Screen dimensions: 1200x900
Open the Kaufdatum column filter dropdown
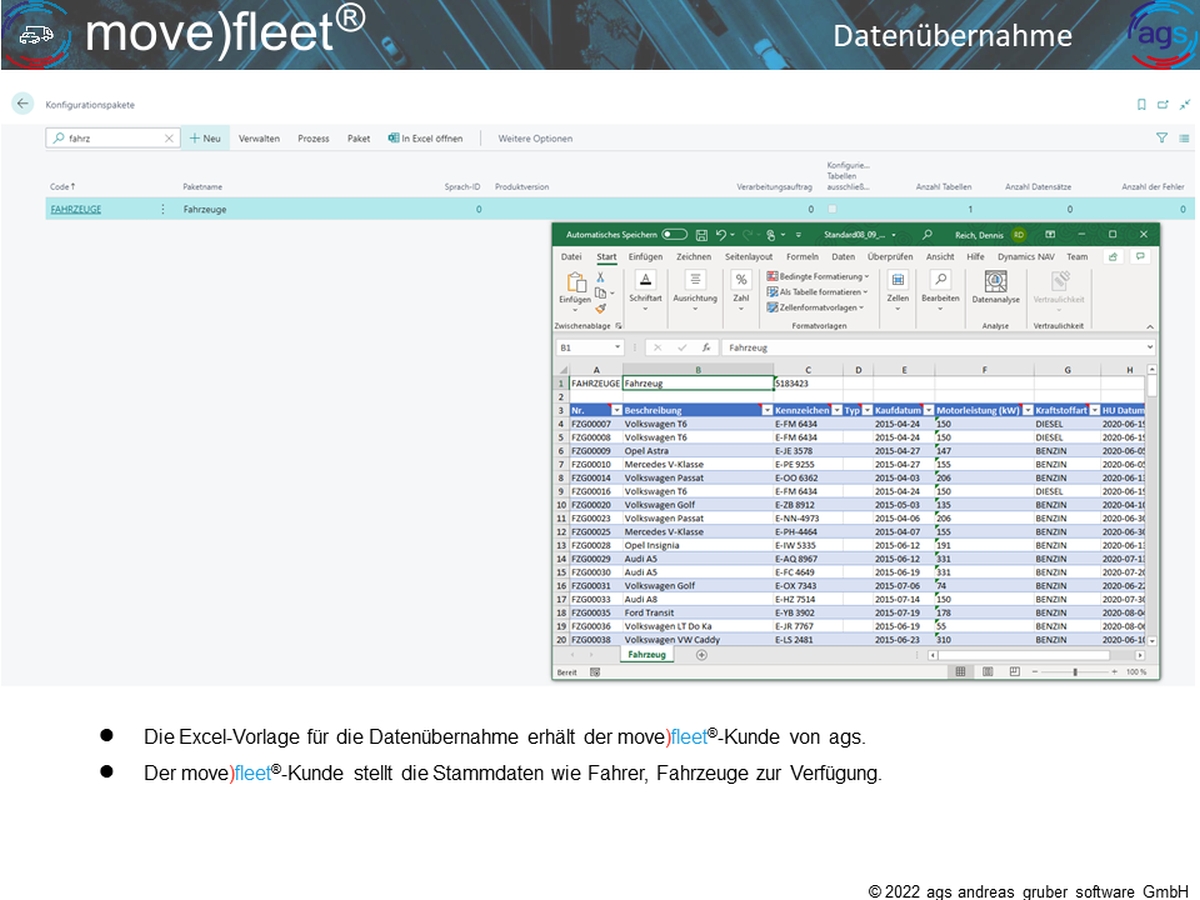click(929, 411)
